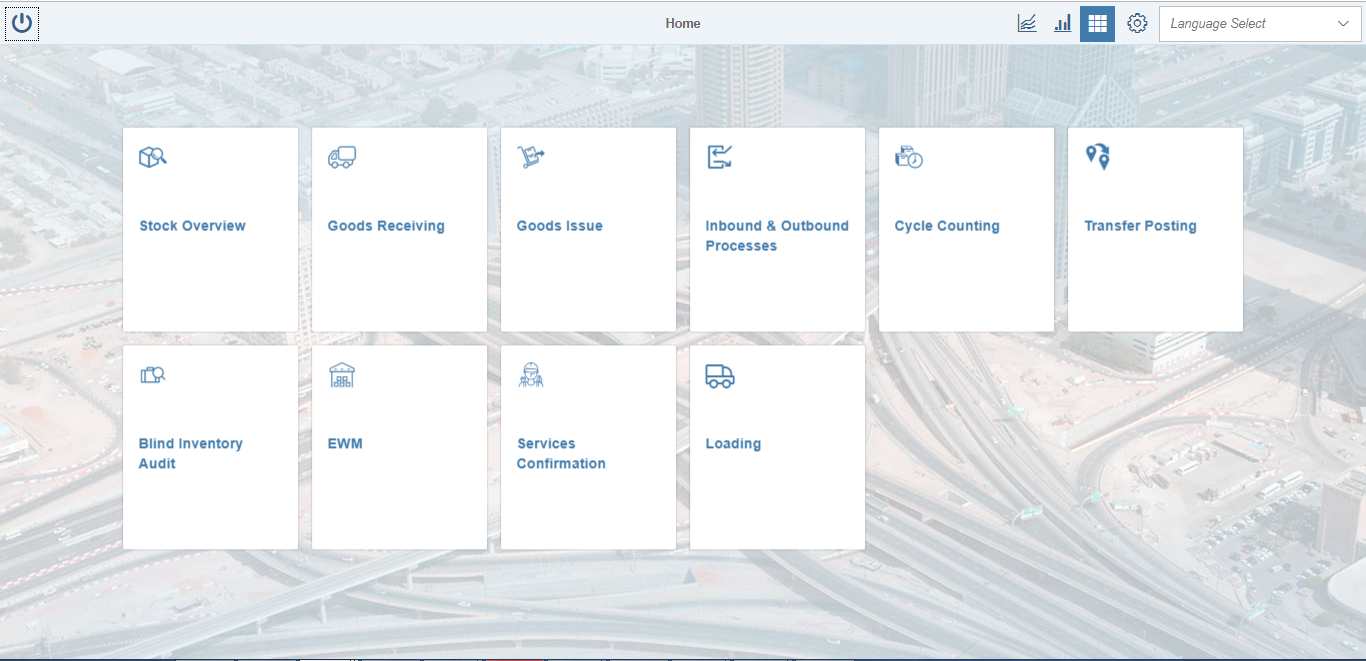Switch to the bar chart view
The width and height of the screenshot is (1366, 661).
tap(1062, 22)
